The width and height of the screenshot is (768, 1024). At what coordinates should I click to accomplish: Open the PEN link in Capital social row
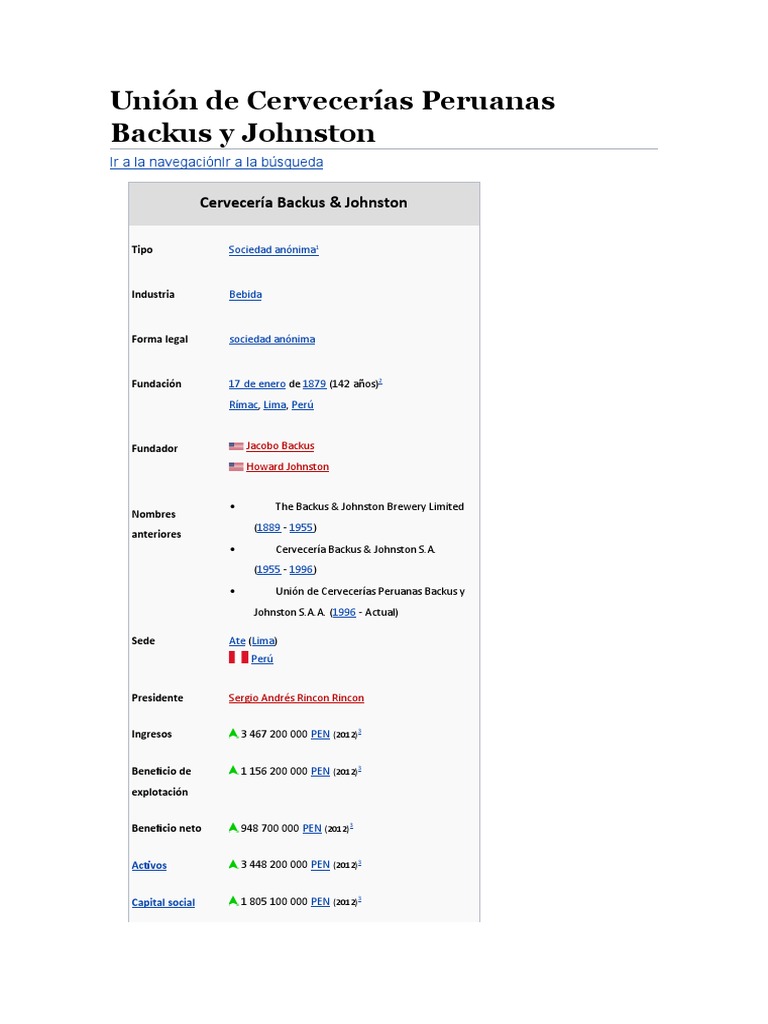click(320, 902)
